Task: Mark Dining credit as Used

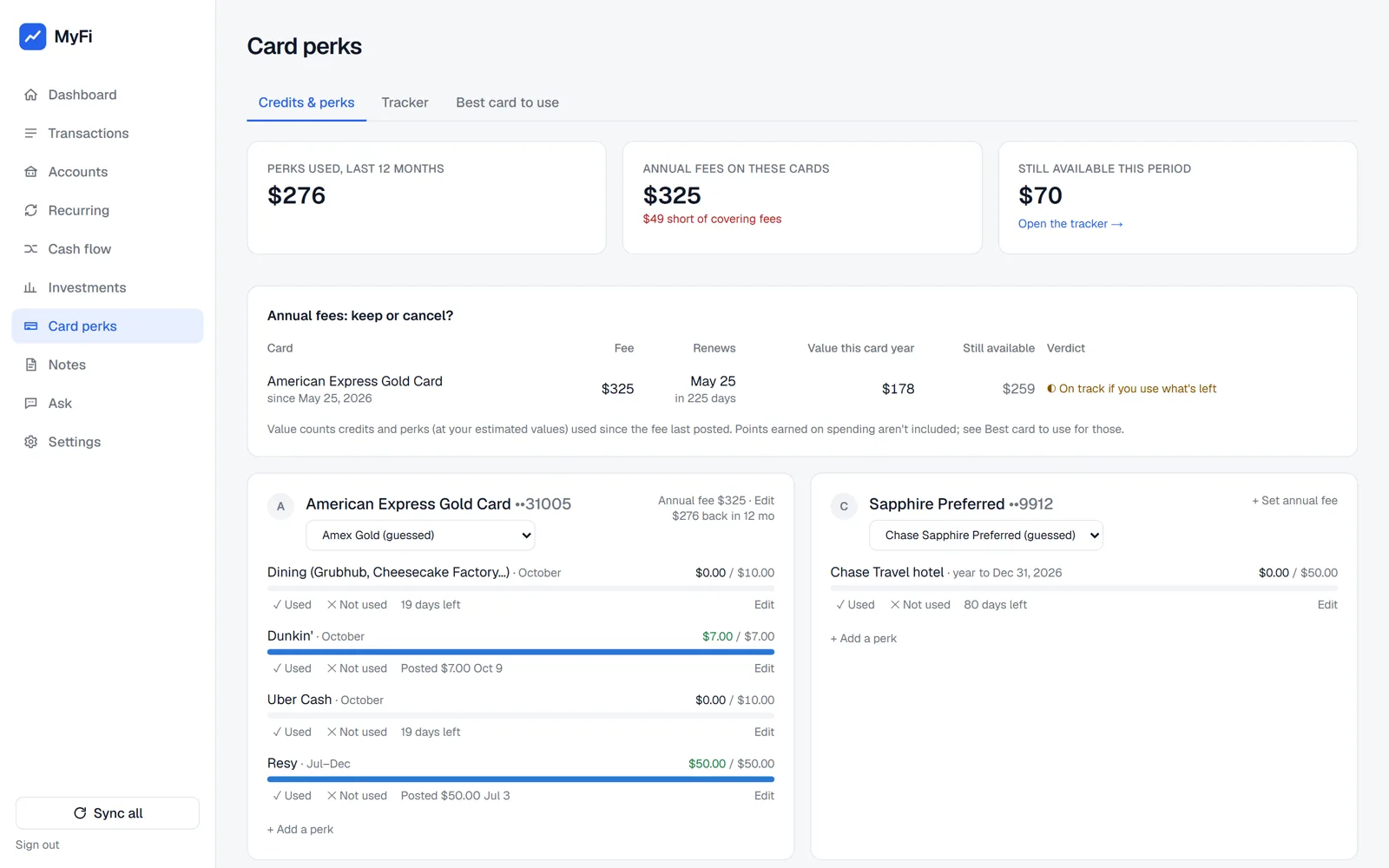Action: 292,605
